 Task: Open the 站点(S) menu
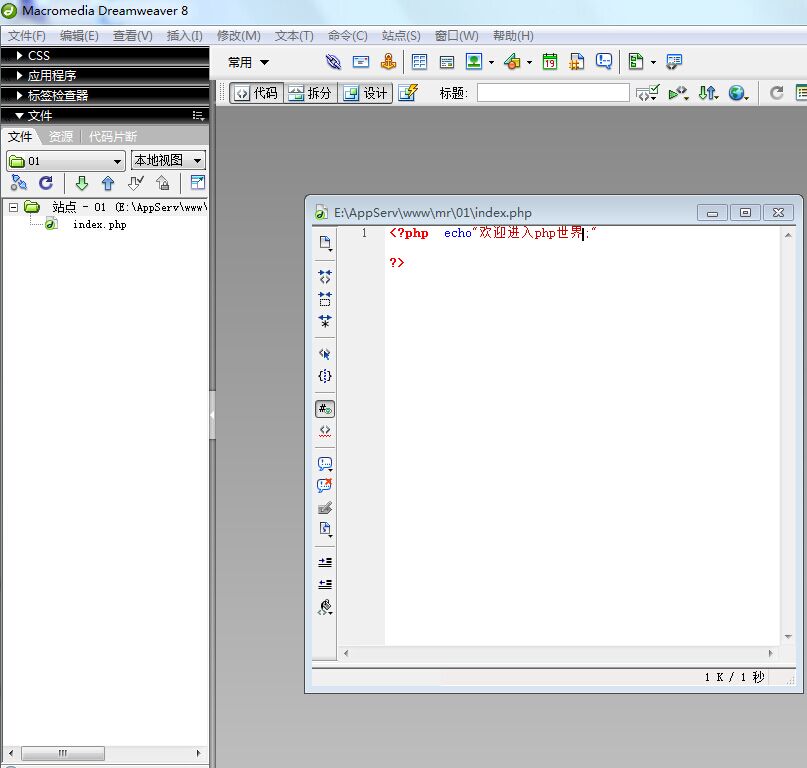(x=401, y=36)
